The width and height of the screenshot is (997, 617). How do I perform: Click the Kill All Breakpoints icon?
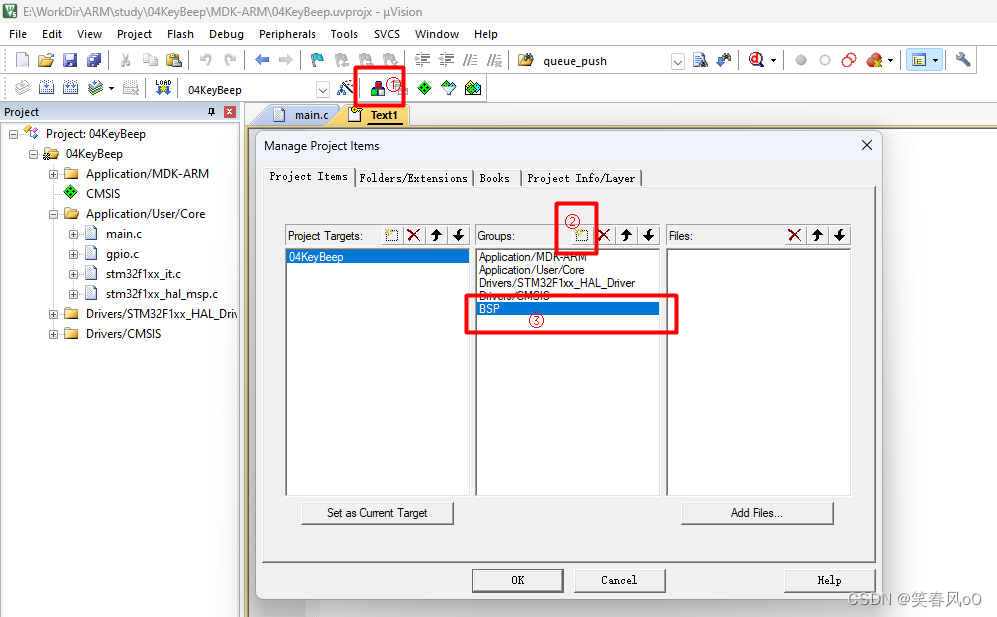click(x=874, y=60)
